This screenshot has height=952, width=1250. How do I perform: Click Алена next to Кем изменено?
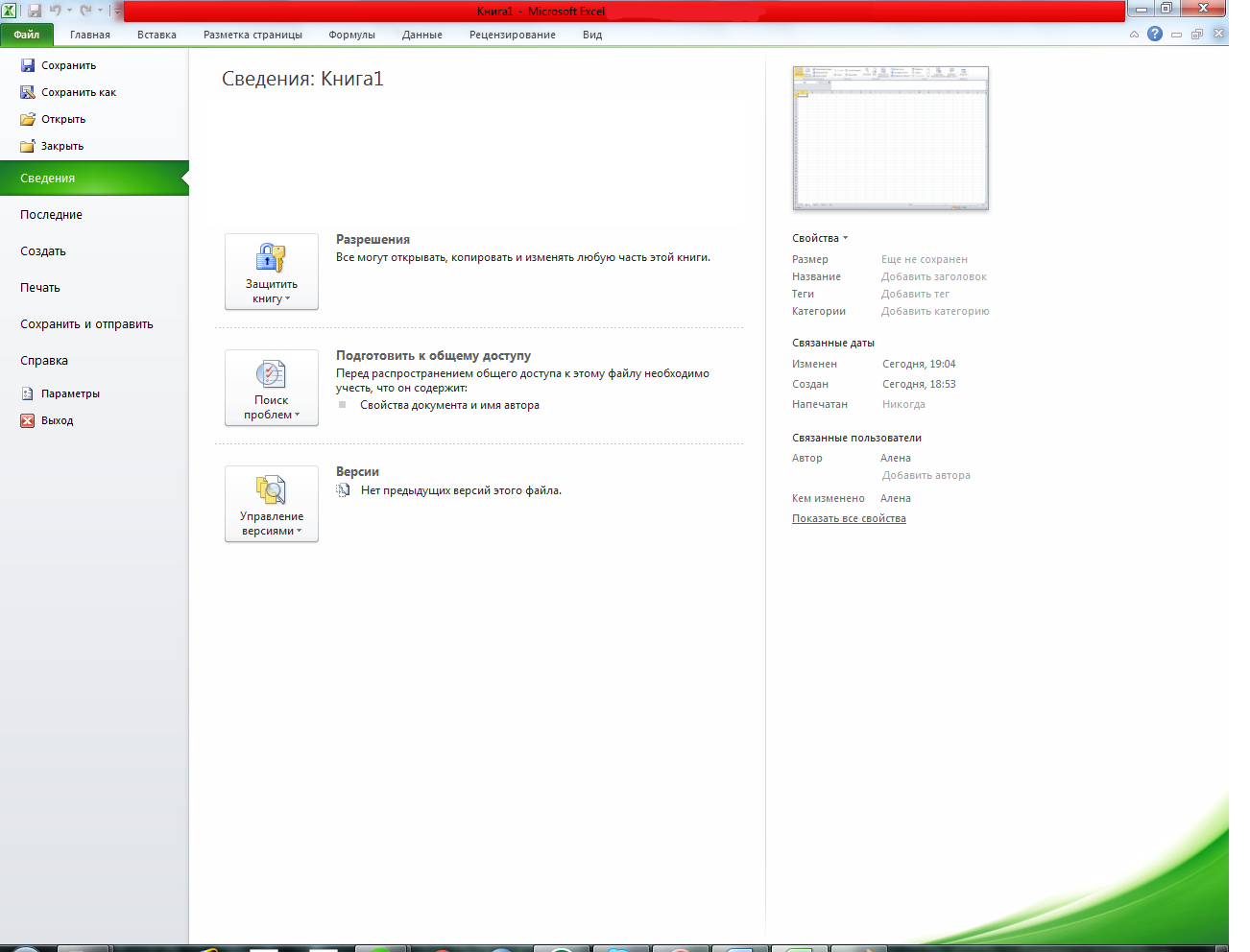tap(896, 498)
